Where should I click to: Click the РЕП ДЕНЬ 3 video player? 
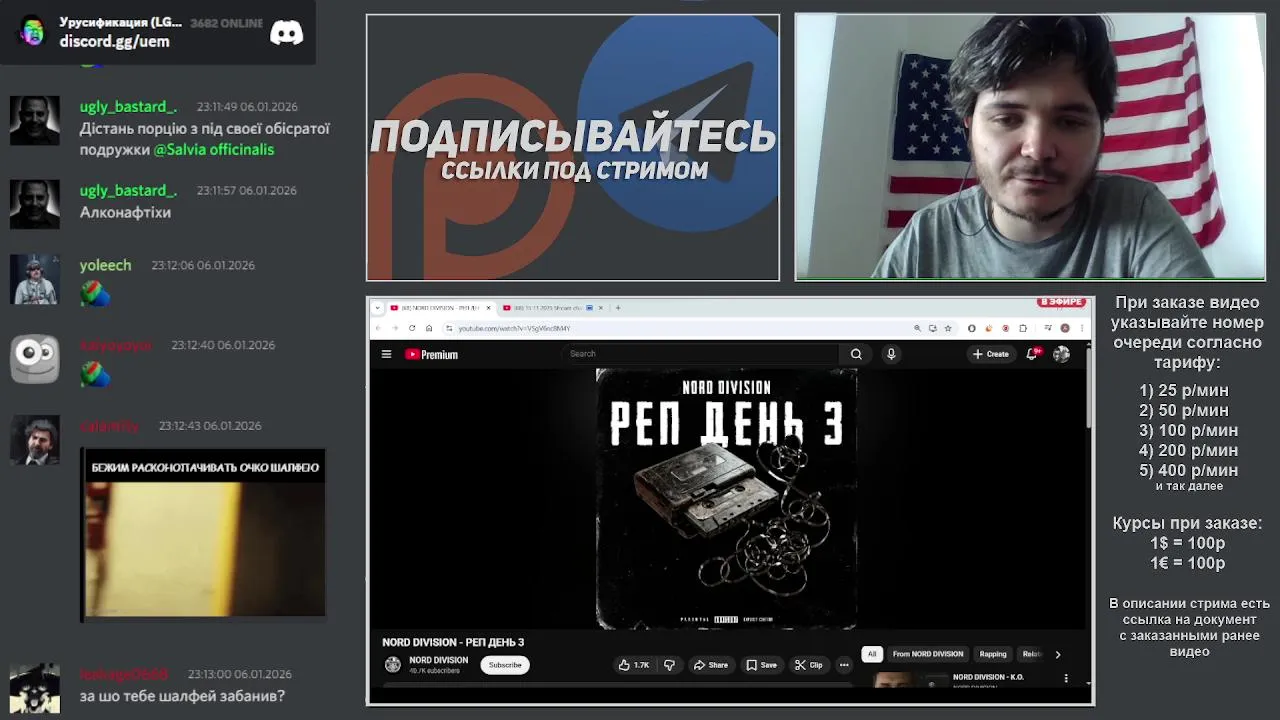click(727, 499)
